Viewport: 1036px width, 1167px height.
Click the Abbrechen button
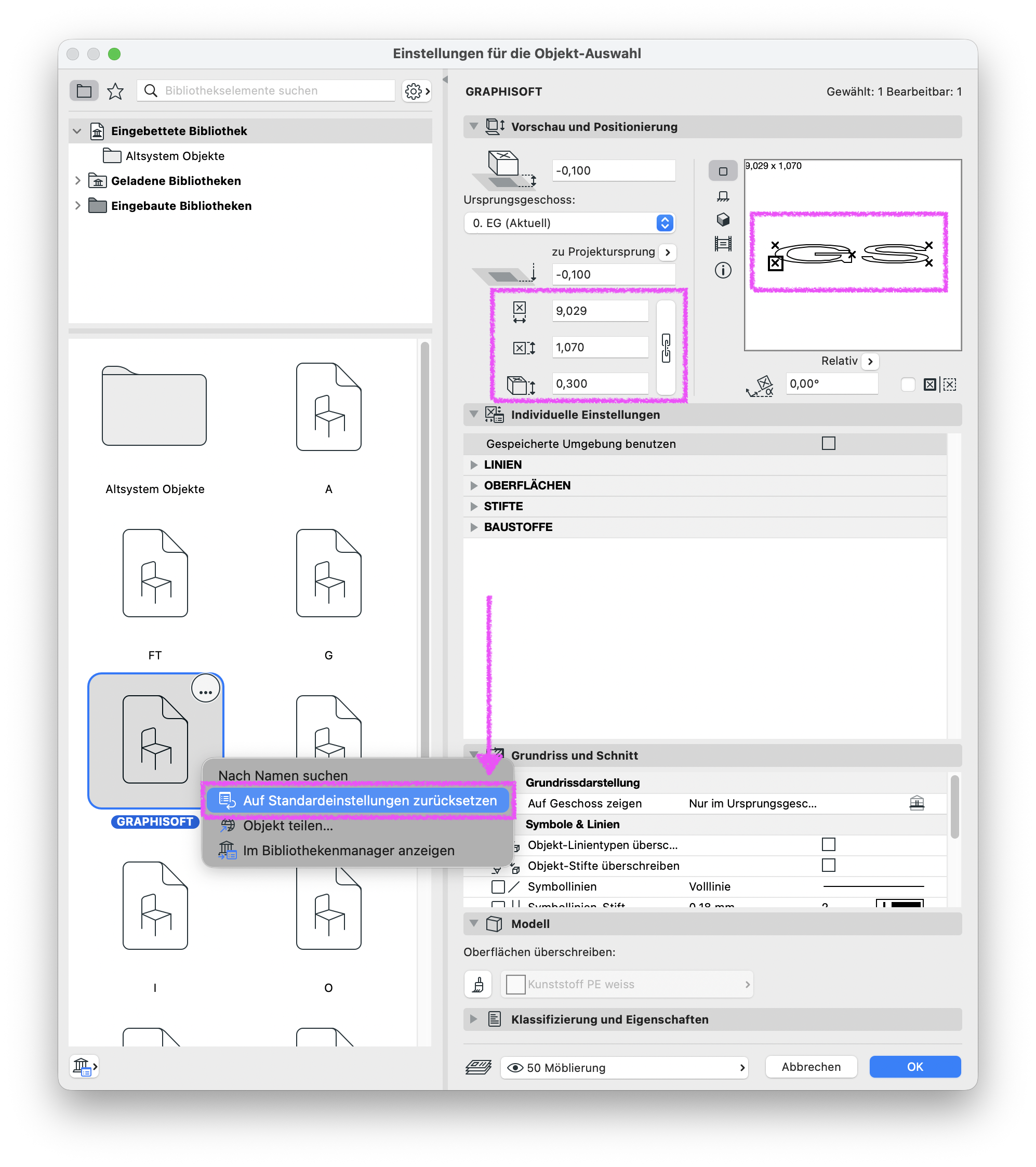point(811,1067)
